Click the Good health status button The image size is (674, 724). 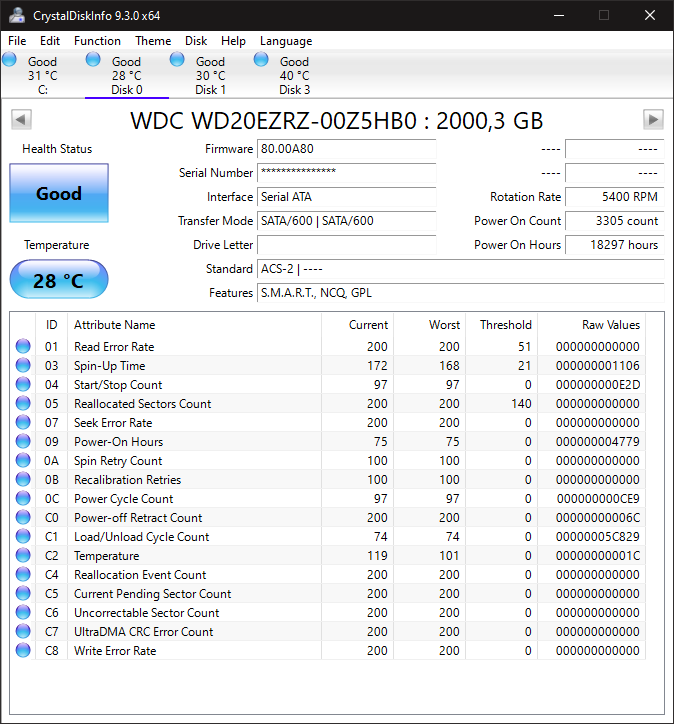pos(59,193)
